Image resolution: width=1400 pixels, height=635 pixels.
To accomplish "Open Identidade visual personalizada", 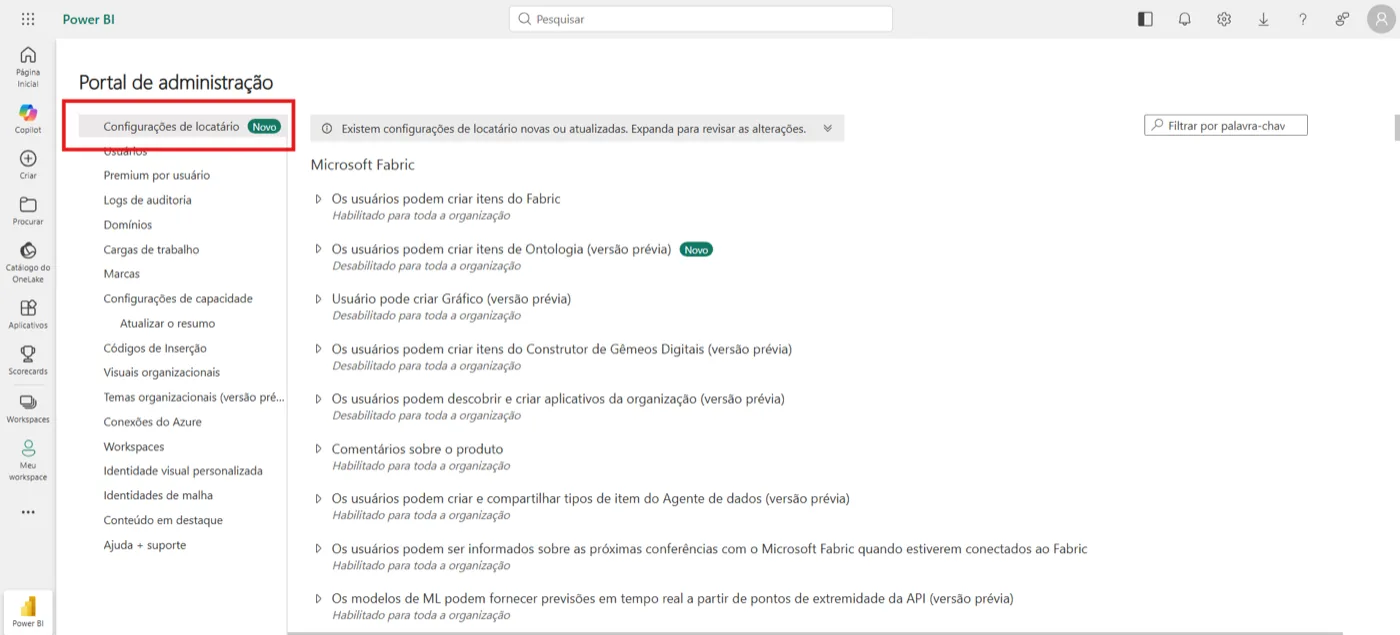I will 183,471.
